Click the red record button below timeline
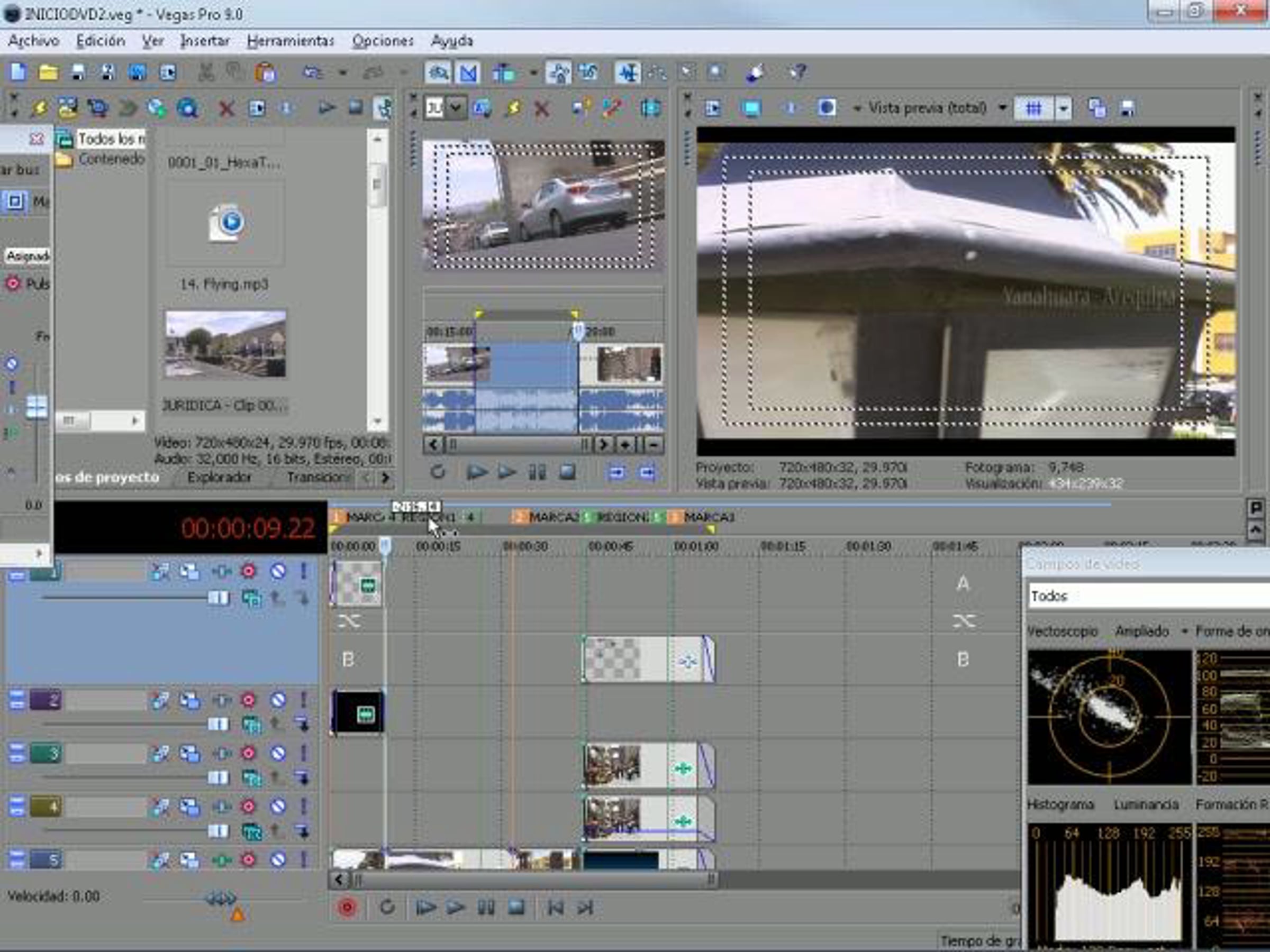Image resolution: width=1270 pixels, height=952 pixels. click(x=347, y=907)
